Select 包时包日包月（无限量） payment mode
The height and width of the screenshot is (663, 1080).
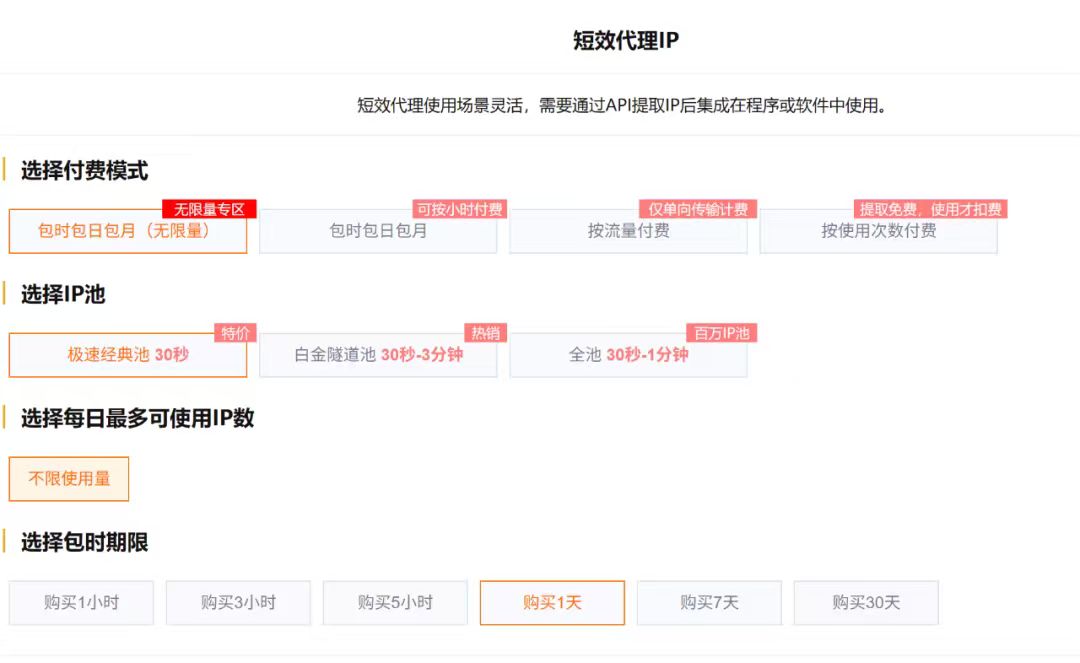pos(127,231)
